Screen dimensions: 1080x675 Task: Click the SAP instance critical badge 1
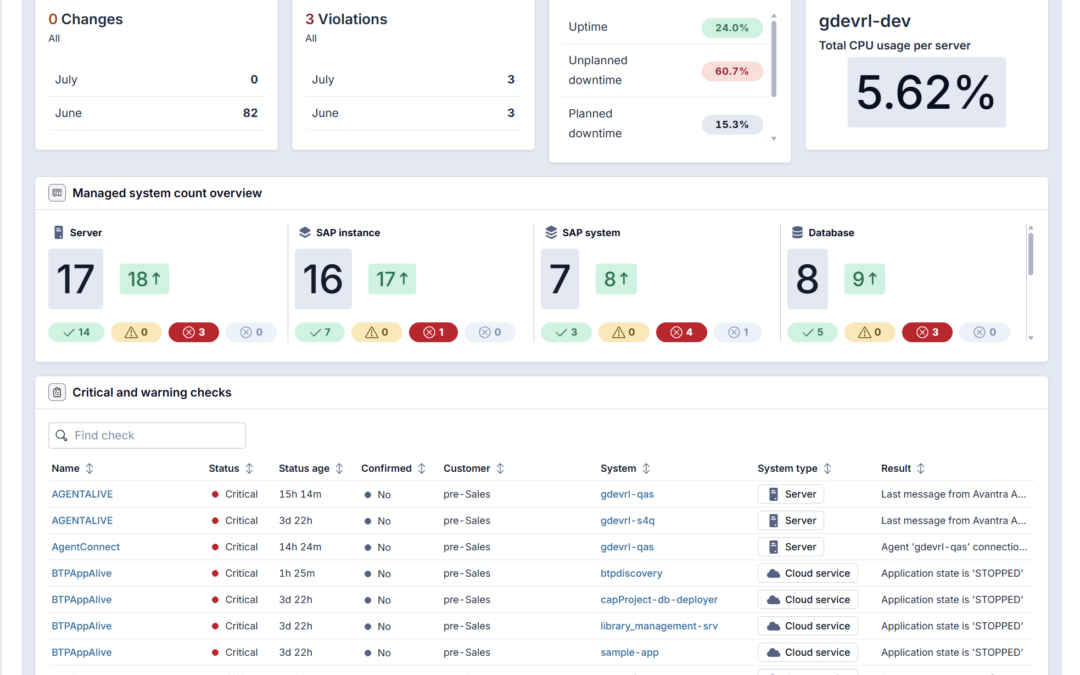point(433,332)
